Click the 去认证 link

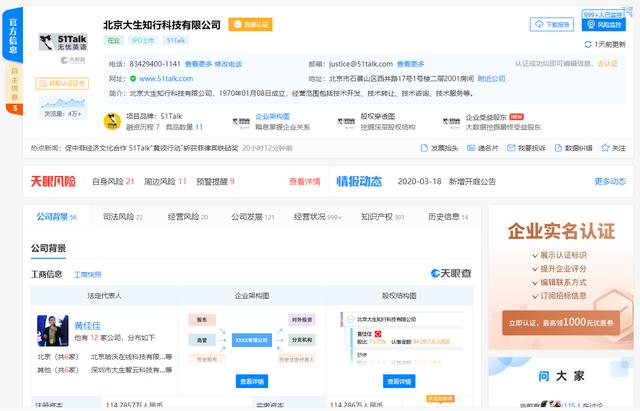607,64
